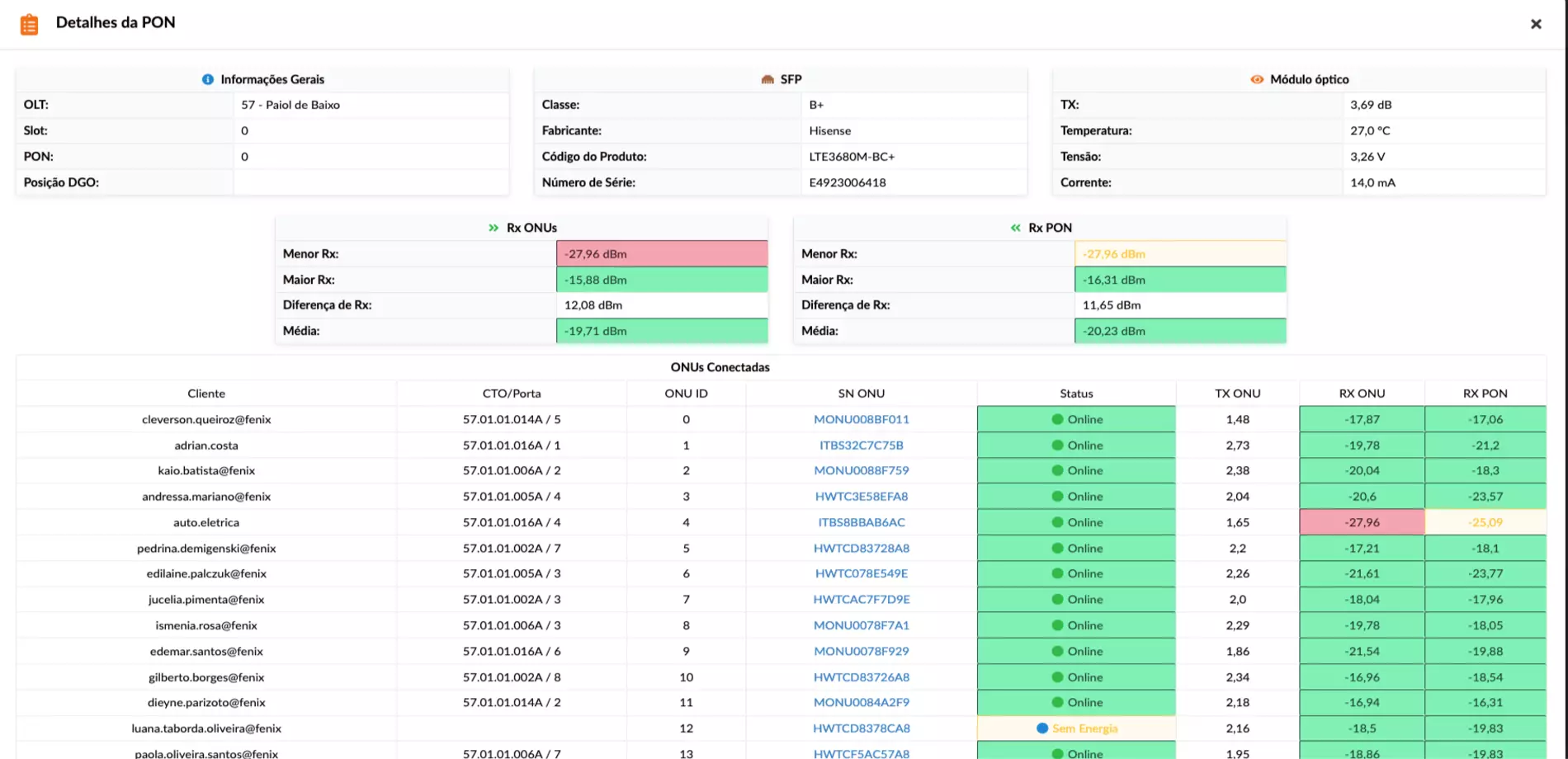Open ONU serial link MONU0084A2F9
This screenshot has width=1568, height=759.
pos(862,702)
